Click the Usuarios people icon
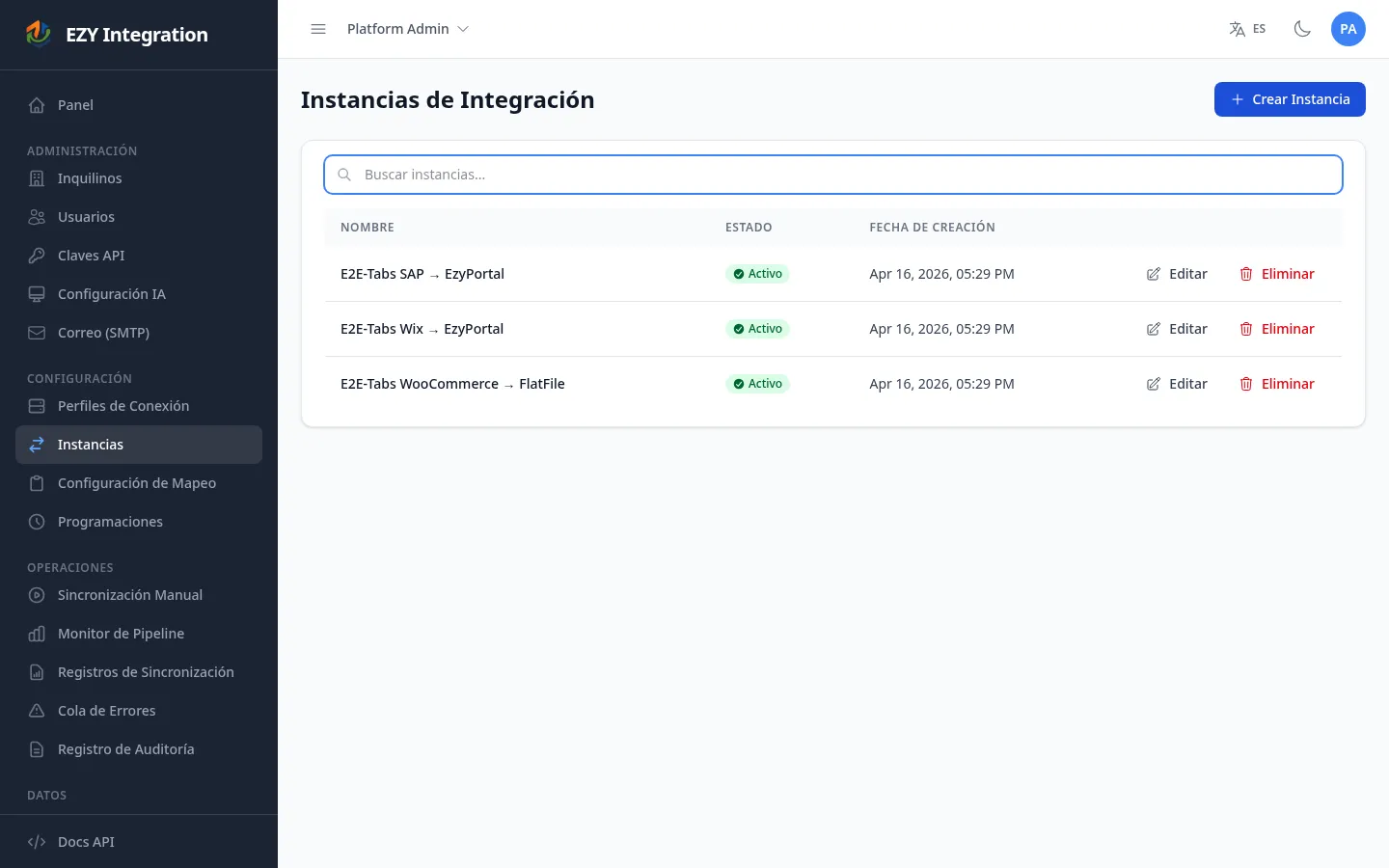This screenshot has height=868, width=1389. point(37,217)
